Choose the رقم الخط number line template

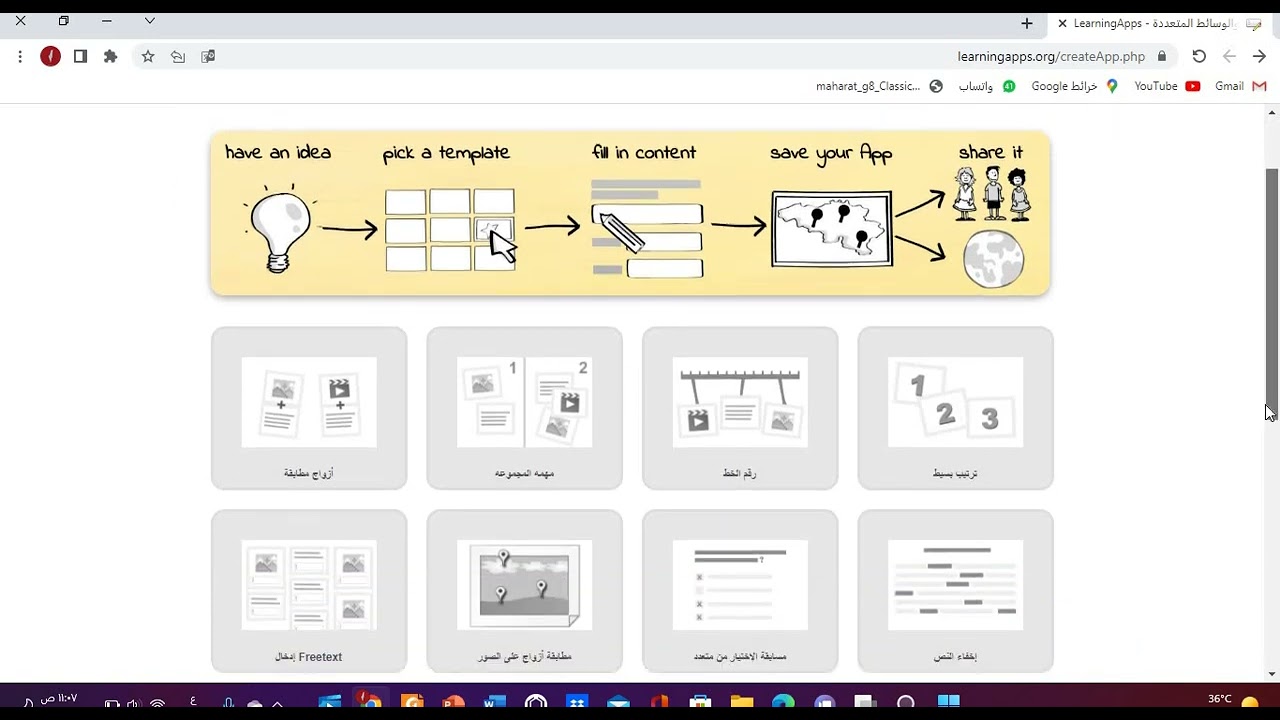740,408
